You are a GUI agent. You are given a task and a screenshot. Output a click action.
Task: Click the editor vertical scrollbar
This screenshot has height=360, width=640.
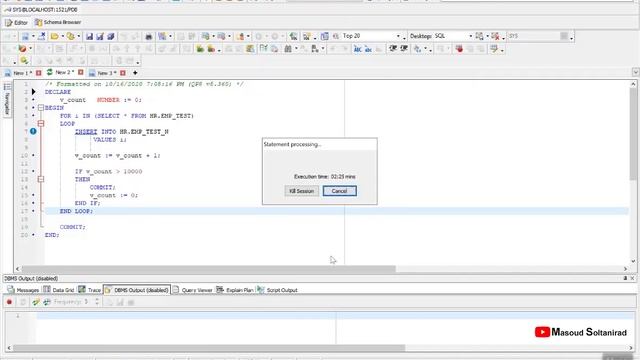[x=633, y=133]
